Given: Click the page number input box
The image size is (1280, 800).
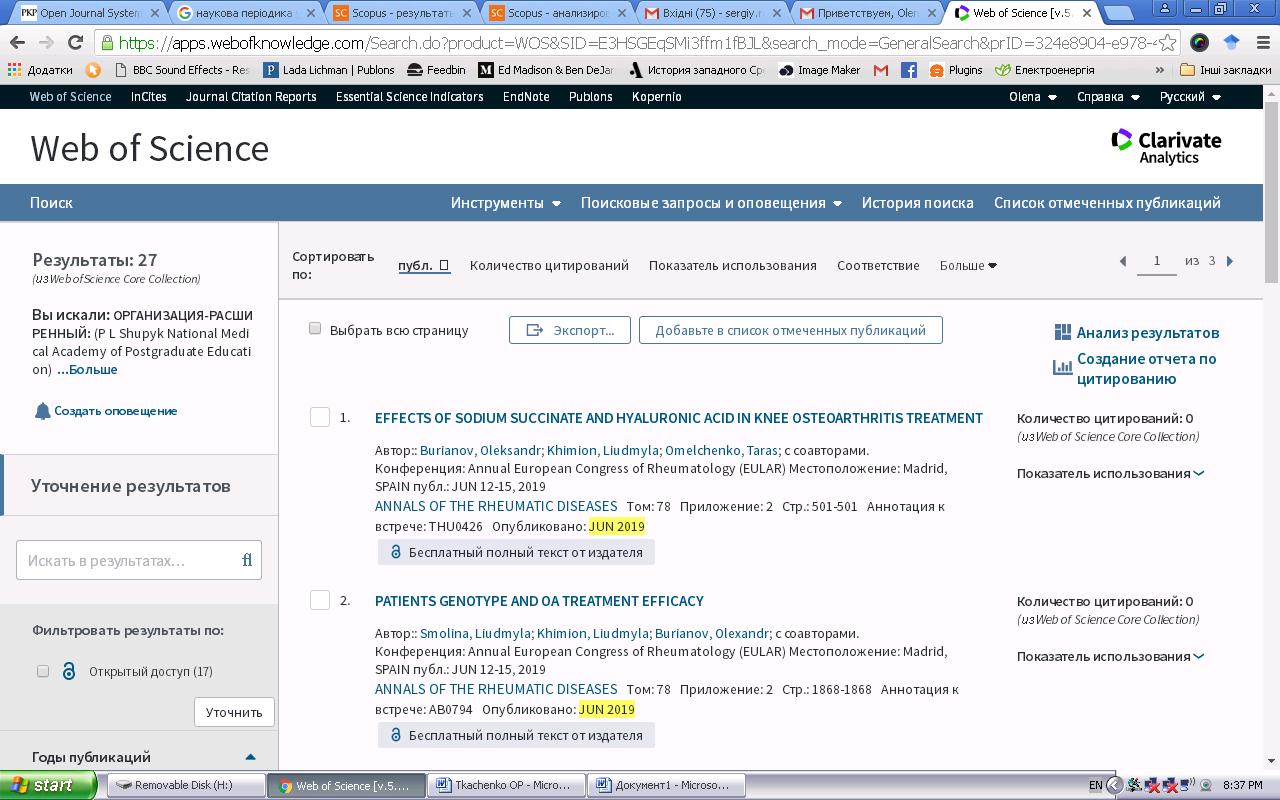Looking at the screenshot, I should point(1157,261).
